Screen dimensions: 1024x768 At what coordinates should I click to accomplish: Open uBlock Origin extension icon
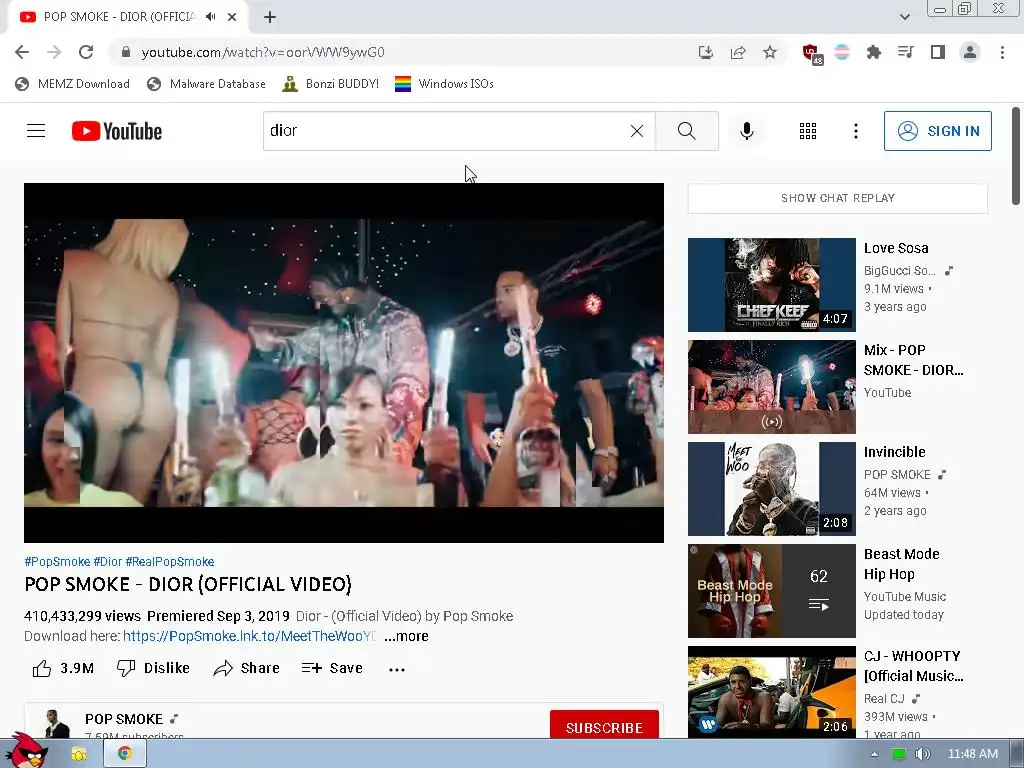point(811,53)
